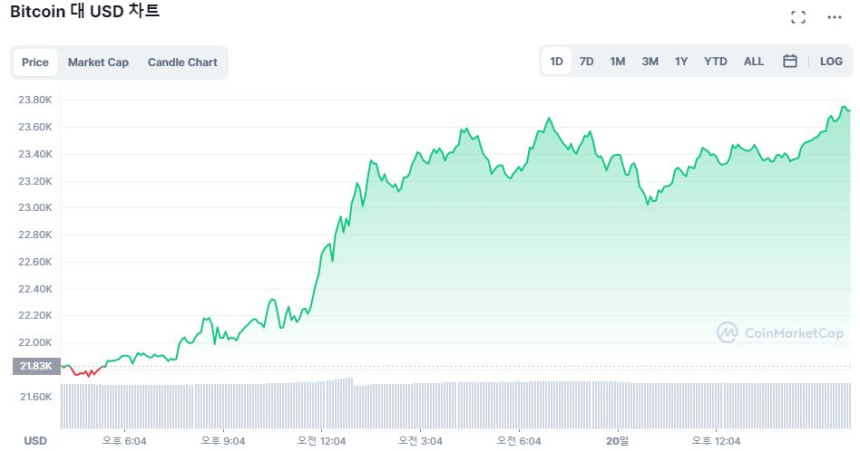Switch to the Price tab
This screenshot has height=451, width=860.
point(35,62)
